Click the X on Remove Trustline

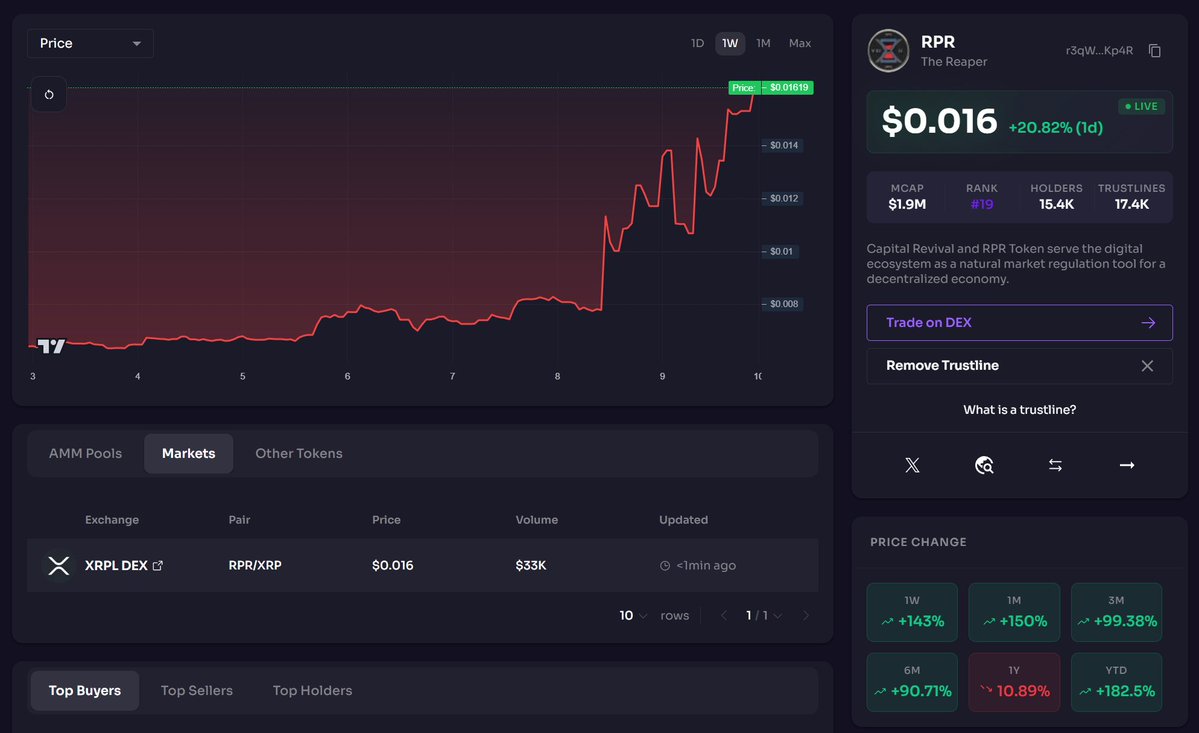point(1147,365)
